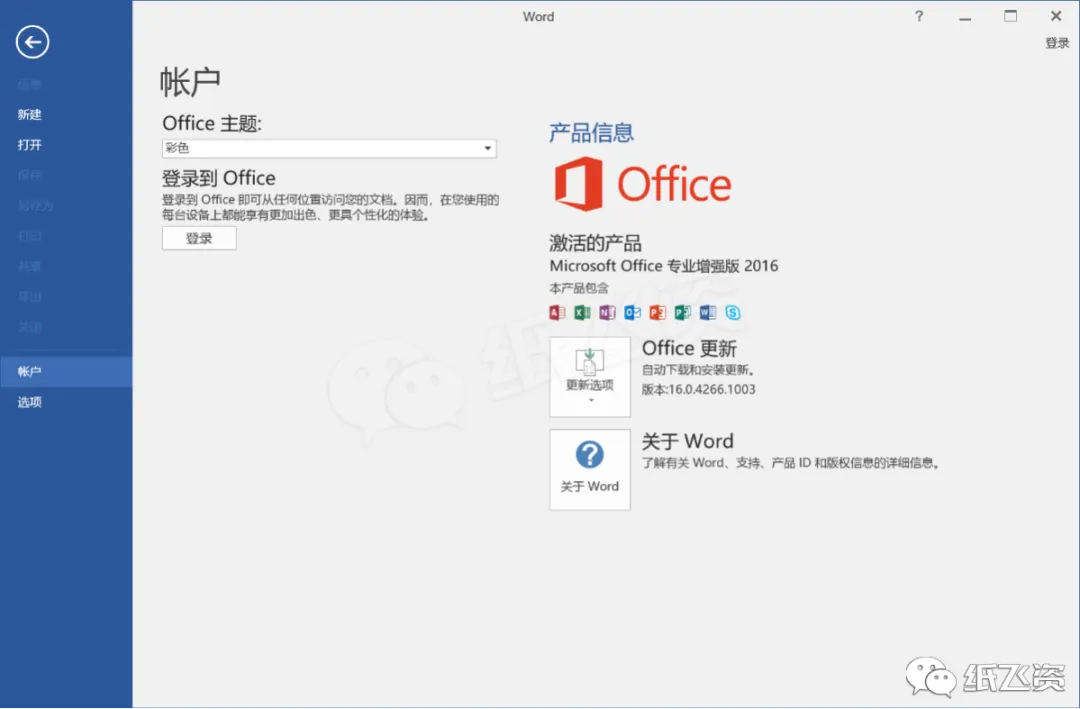Click the red Office logo
The width and height of the screenshot is (1080, 709).
643,184
